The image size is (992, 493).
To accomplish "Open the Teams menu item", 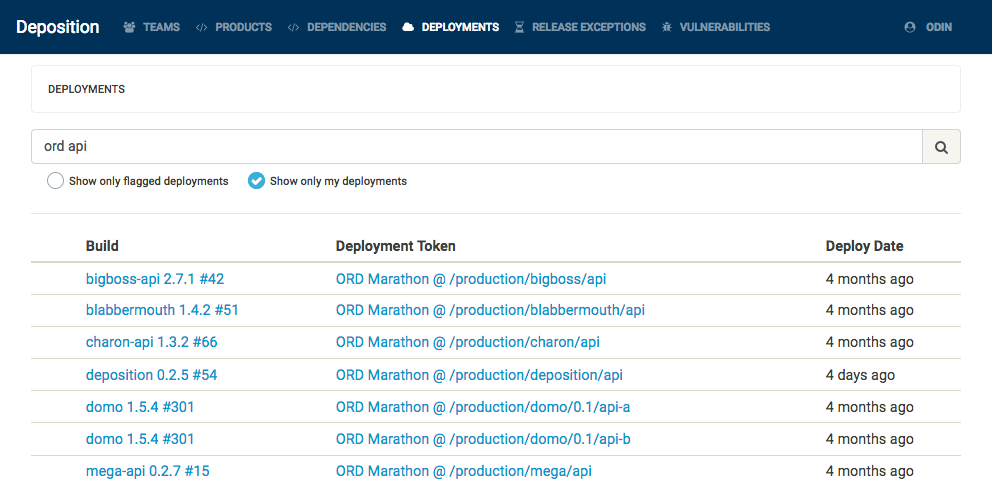I will click(x=152, y=27).
